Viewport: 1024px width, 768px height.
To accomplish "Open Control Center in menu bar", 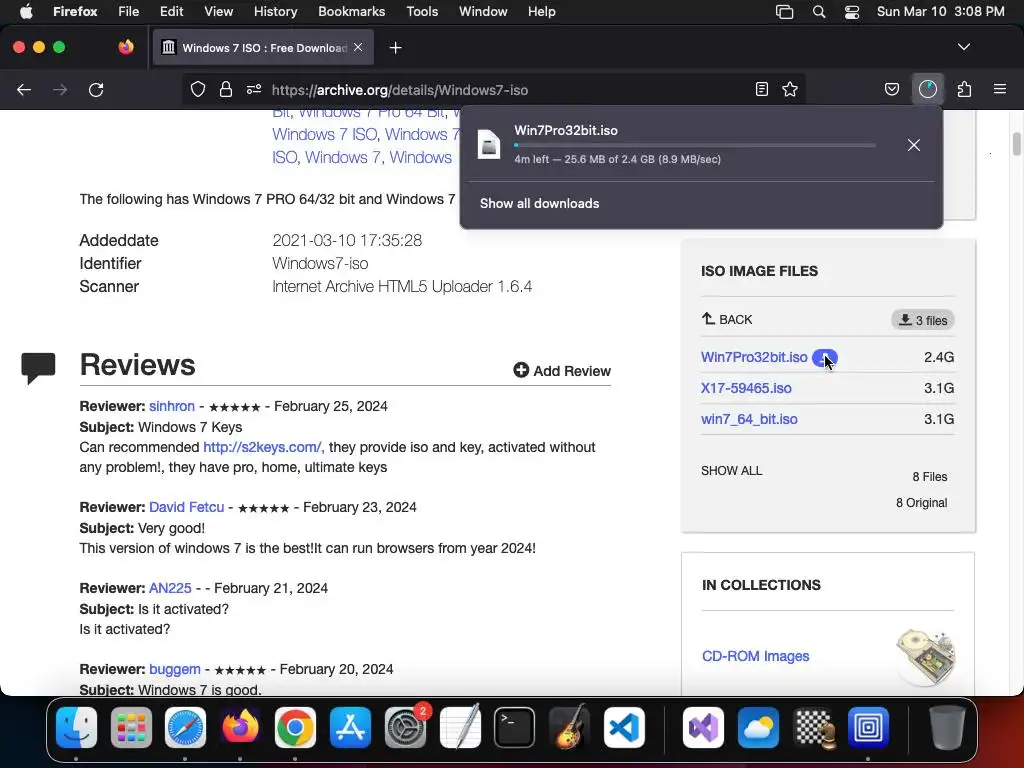I will [852, 12].
